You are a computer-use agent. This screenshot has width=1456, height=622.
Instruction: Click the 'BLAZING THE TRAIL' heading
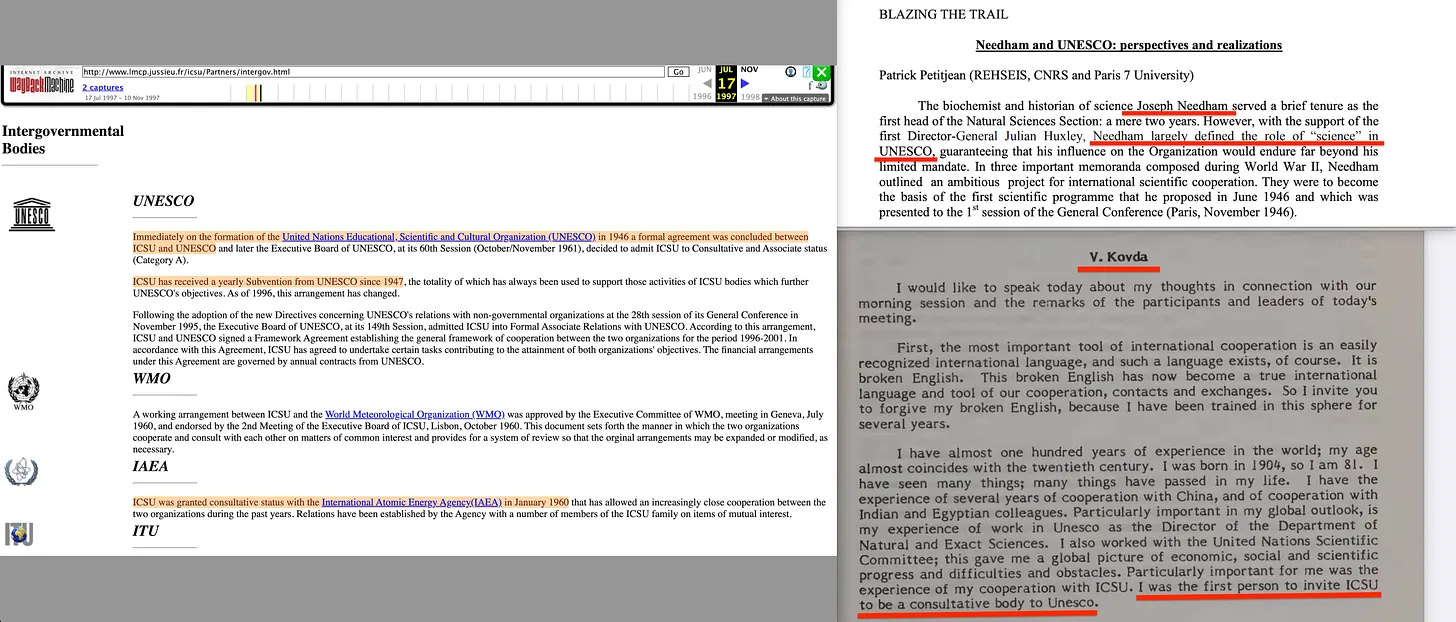(x=943, y=14)
